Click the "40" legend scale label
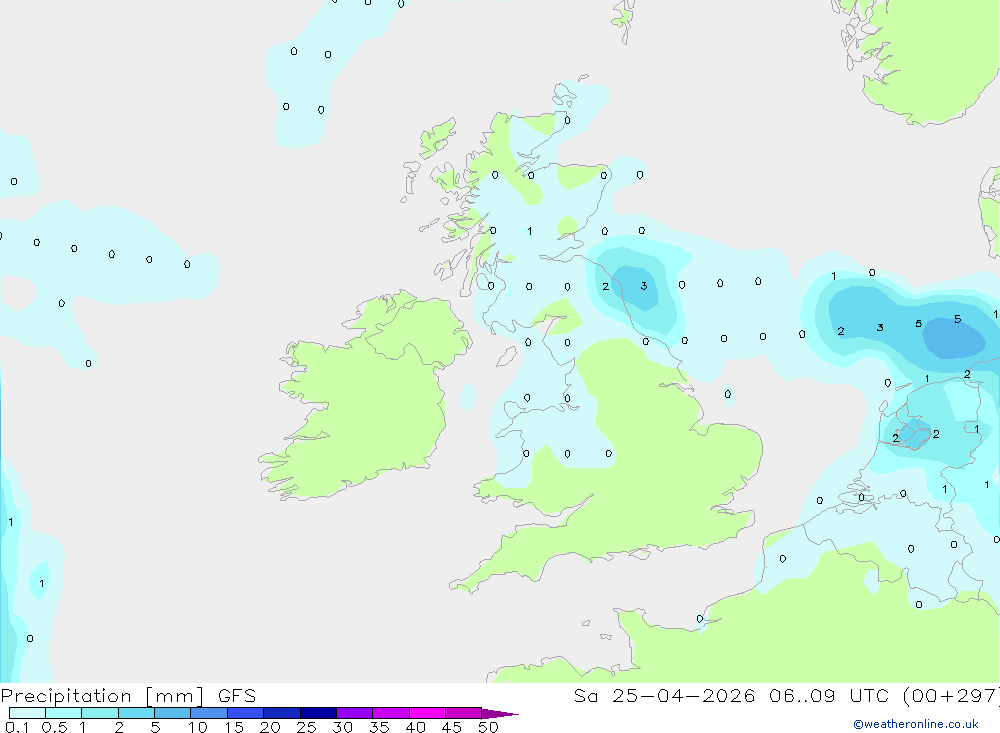The height and width of the screenshot is (733, 1000). pos(415,727)
